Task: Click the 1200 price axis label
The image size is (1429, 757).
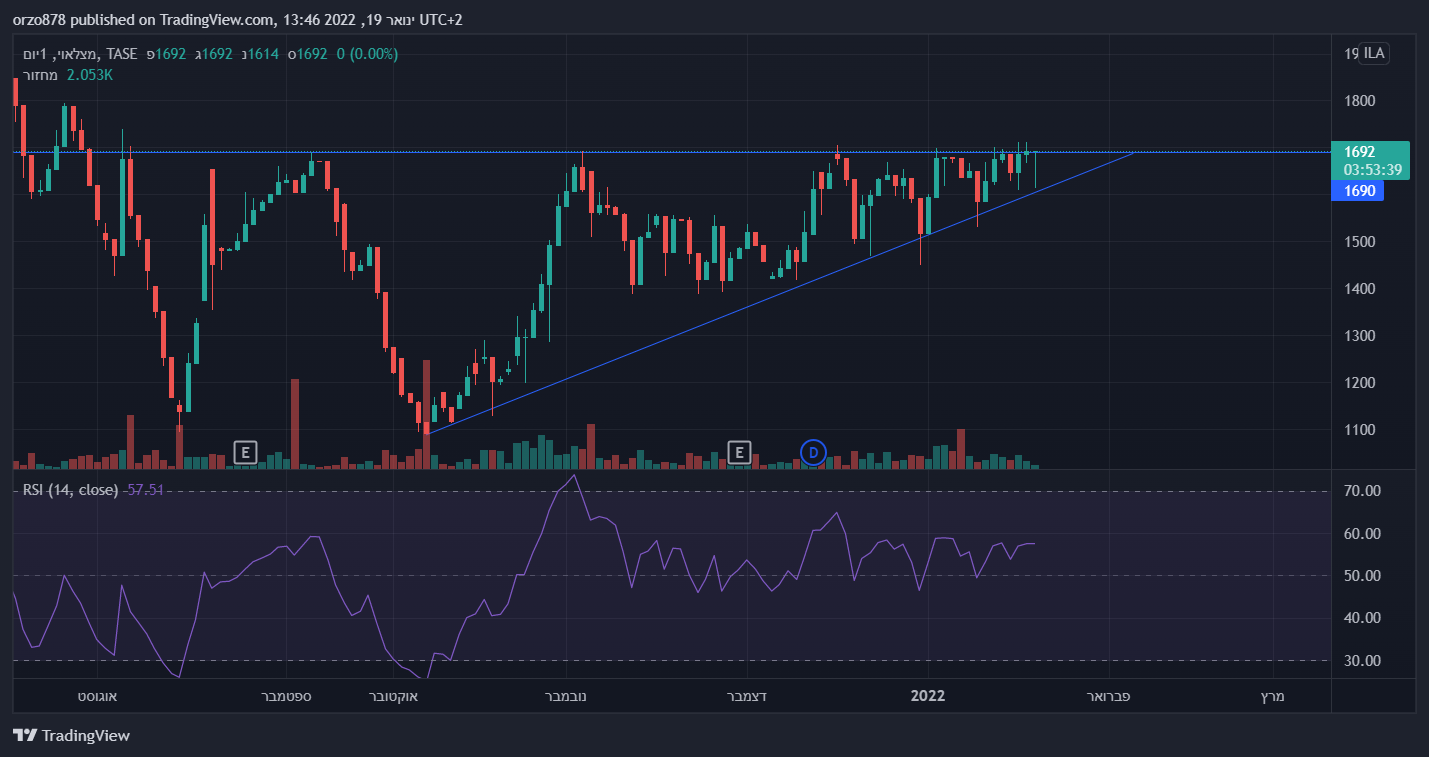Action: [1360, 383]
